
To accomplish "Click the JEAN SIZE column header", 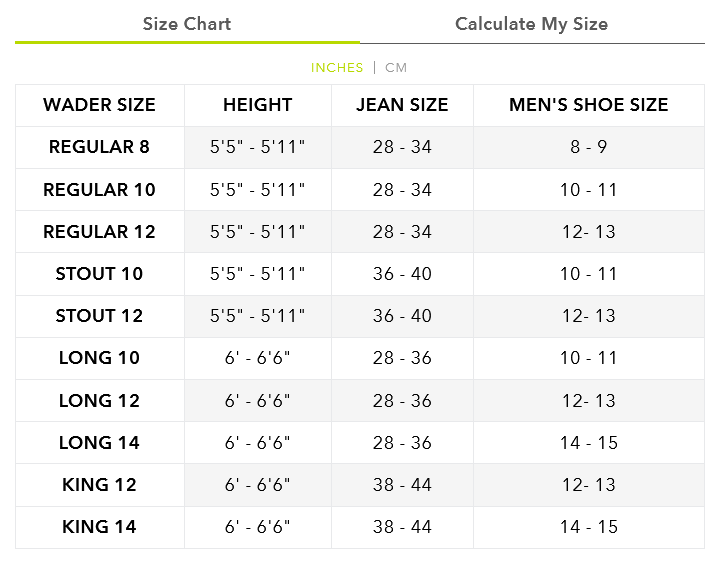I will click(402, 105).
